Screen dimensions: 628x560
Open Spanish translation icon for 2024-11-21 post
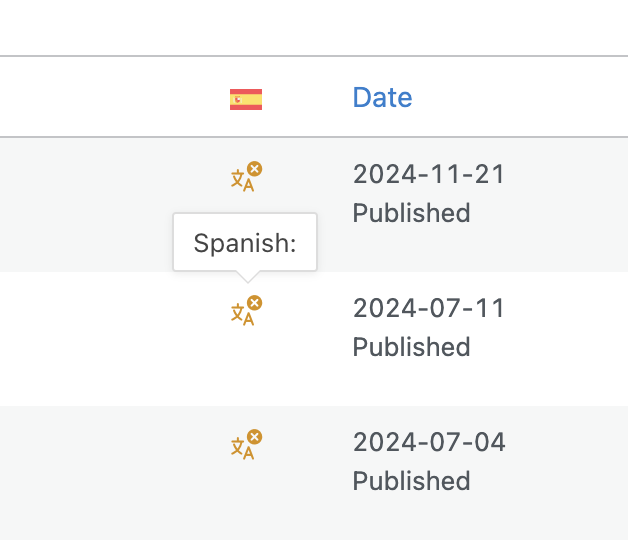pyautogui.click(x=246, y=177)
